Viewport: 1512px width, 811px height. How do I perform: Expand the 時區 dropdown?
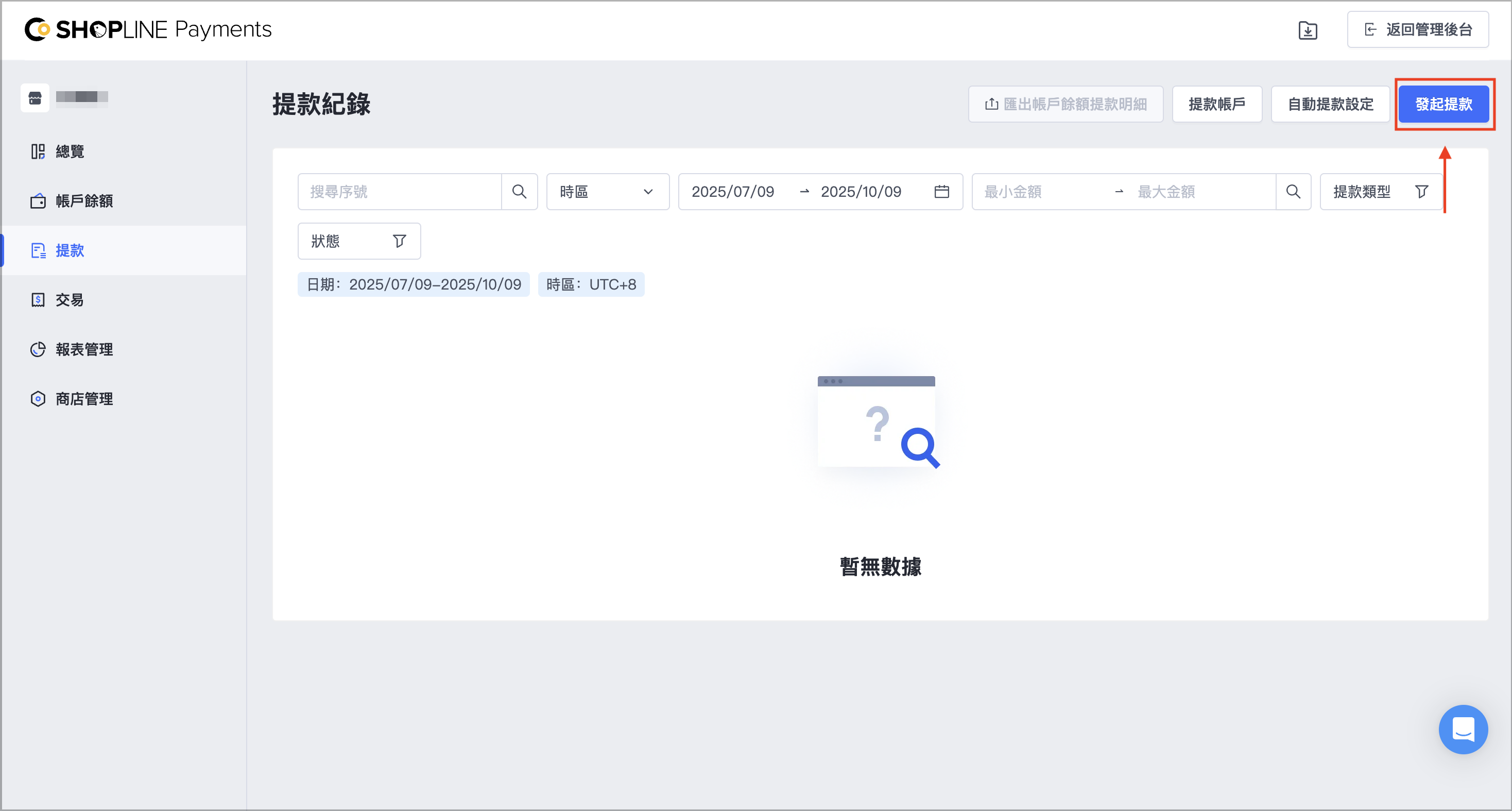(x=608, y=192)
